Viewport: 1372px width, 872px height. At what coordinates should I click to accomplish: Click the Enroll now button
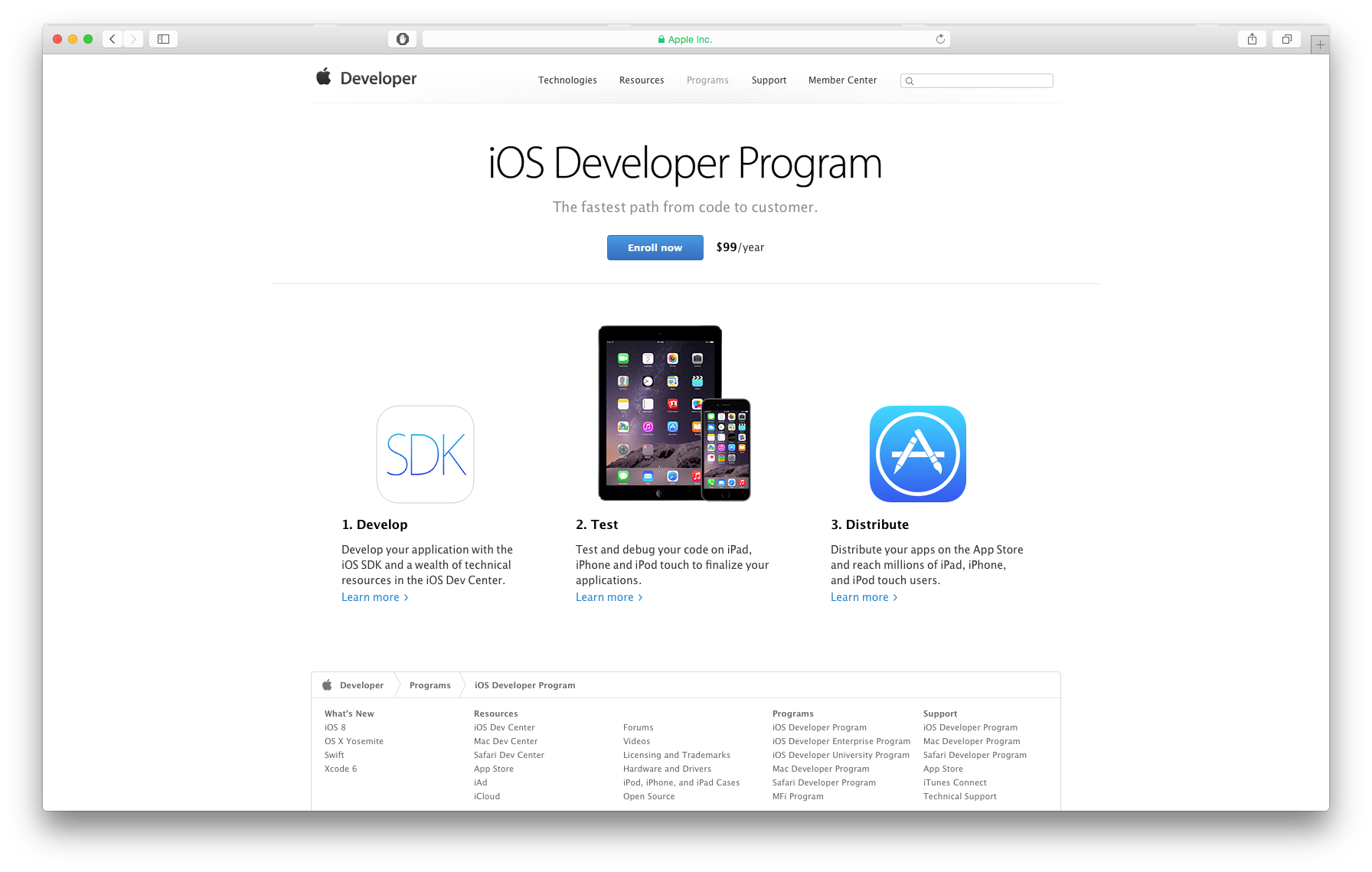tap(655, 247)
